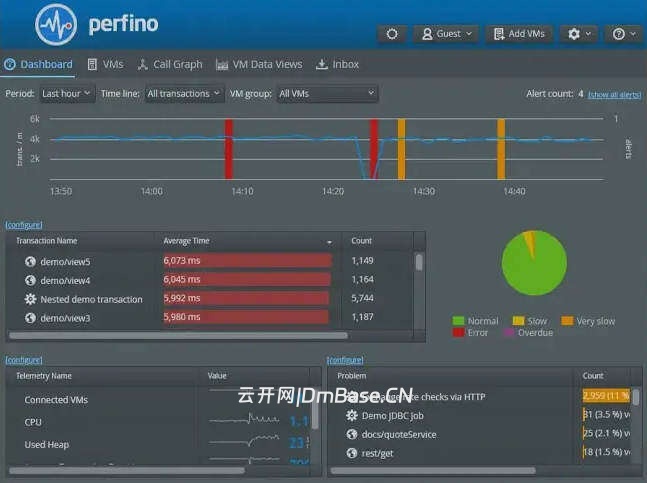647x483 pixels.
Task: Select the Connected VMs telemetry row
Action: [159, 400]
